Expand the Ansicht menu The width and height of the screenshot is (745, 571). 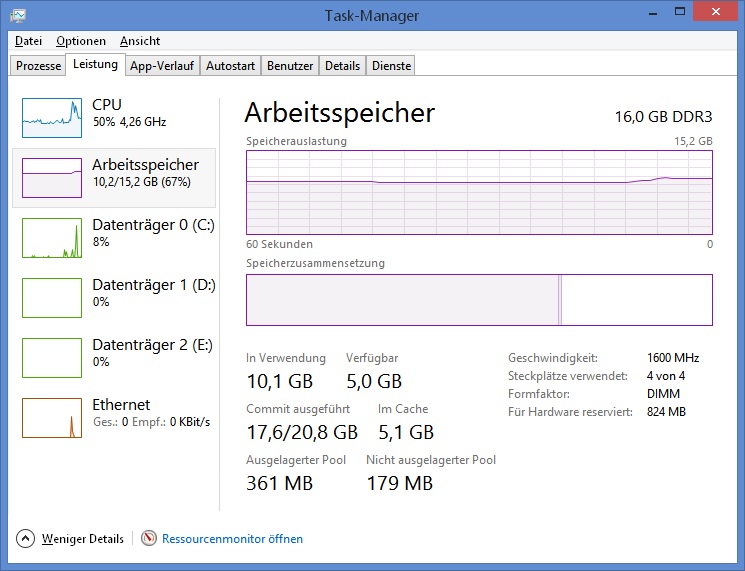click(140, 41)
